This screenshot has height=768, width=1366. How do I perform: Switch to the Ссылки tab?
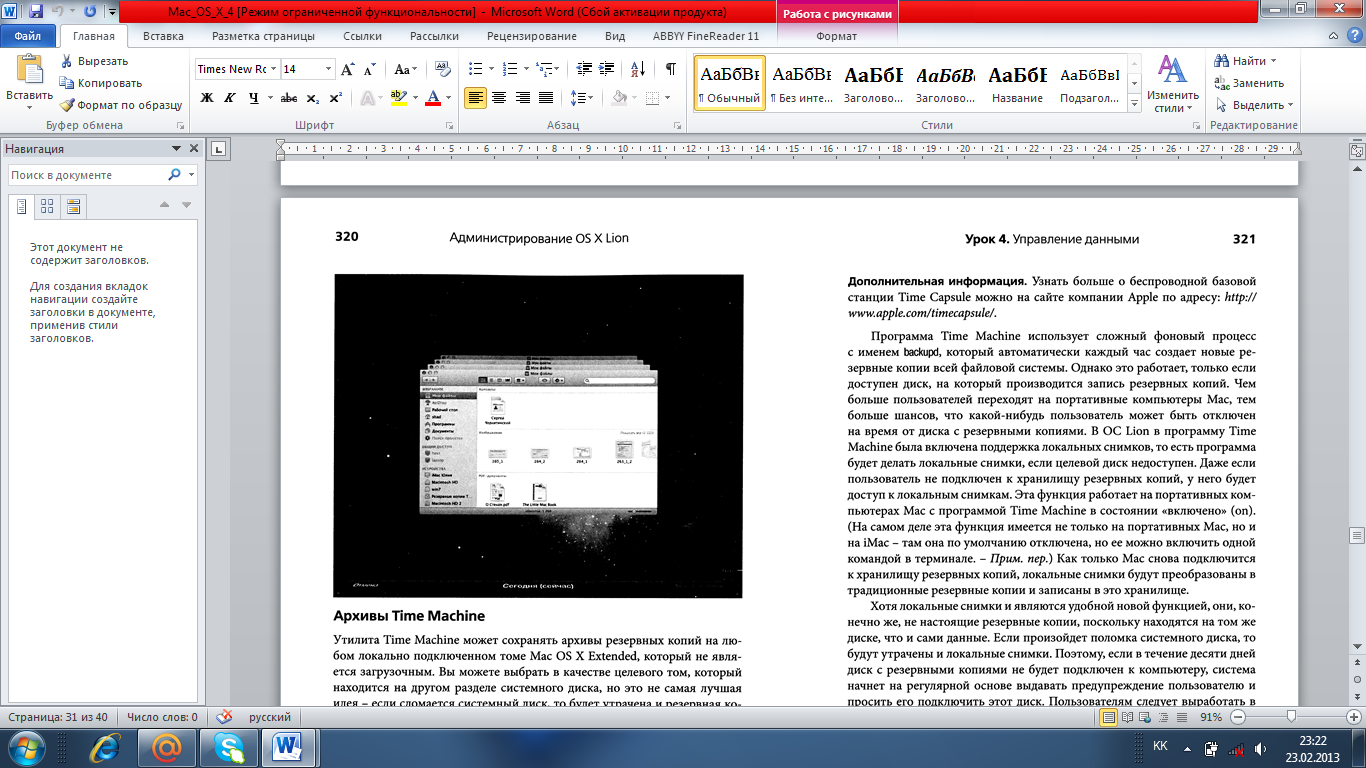(x=362, y=36)
